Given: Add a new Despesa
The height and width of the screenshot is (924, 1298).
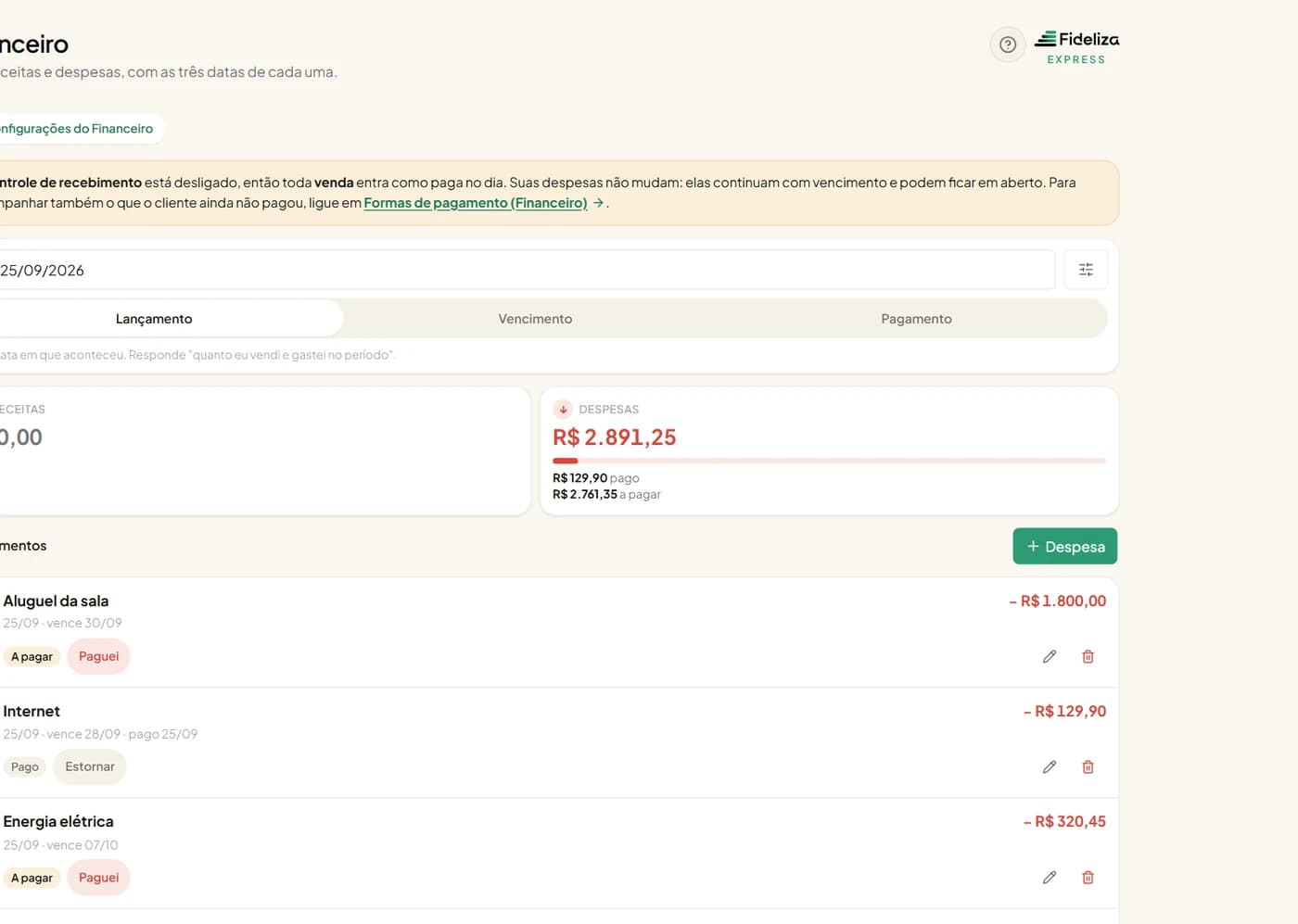Looking at the screenshot, I should point(1065,546).
